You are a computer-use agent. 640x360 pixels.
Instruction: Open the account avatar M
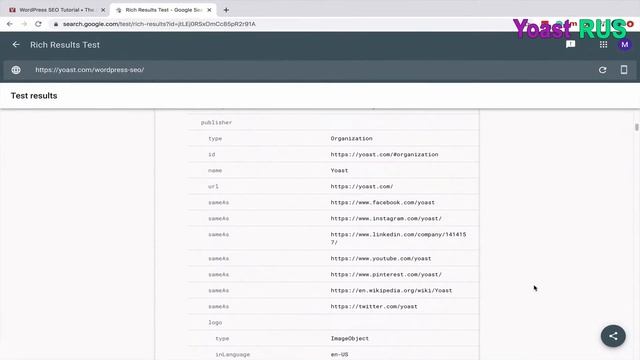click(x=624, y=44)
